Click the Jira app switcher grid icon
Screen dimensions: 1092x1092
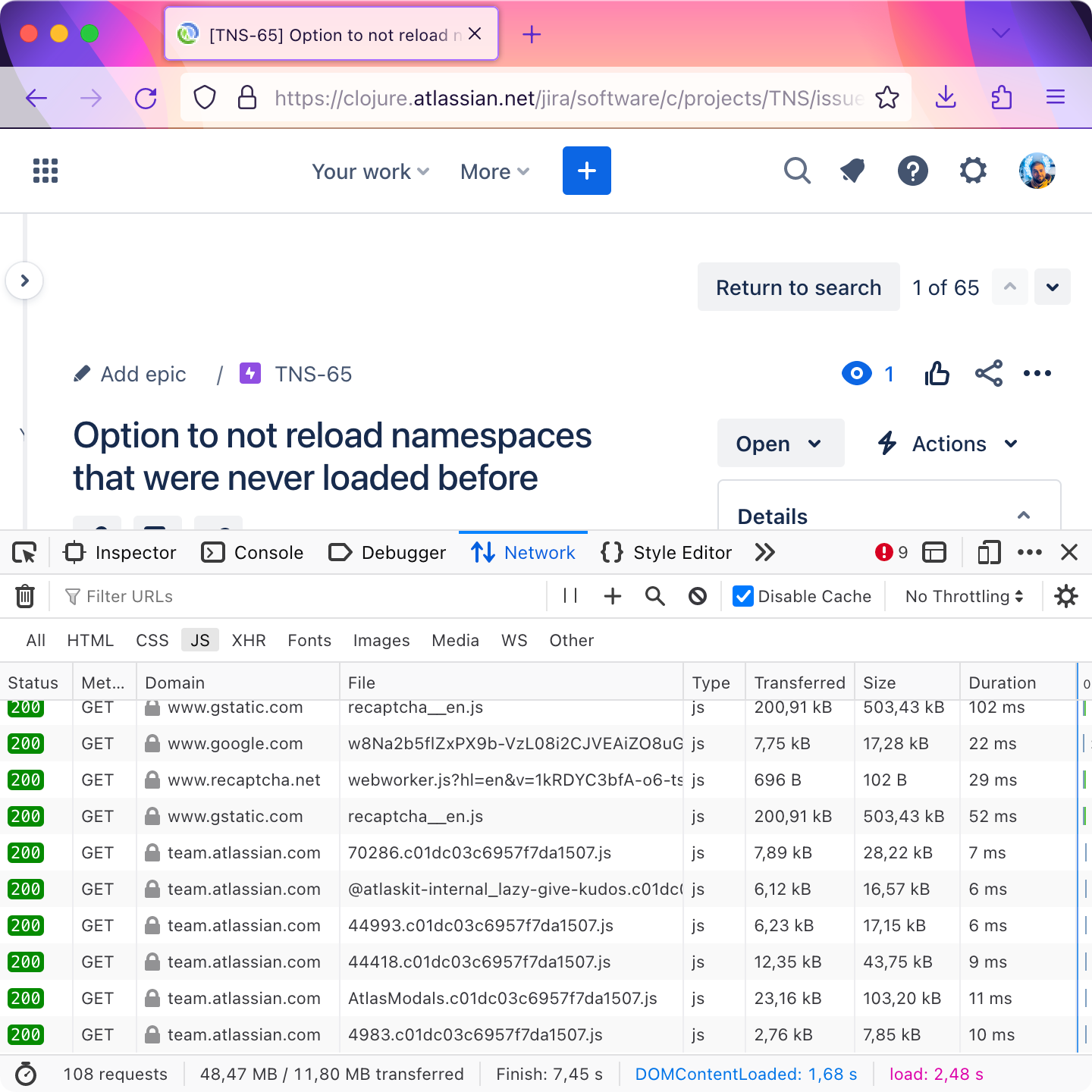45,171
